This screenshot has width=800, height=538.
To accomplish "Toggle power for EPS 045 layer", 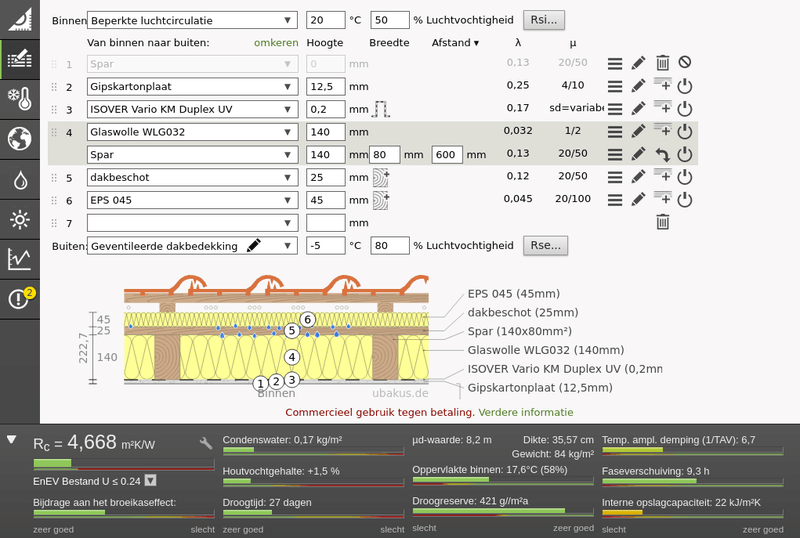I will [x=685, y=200].
